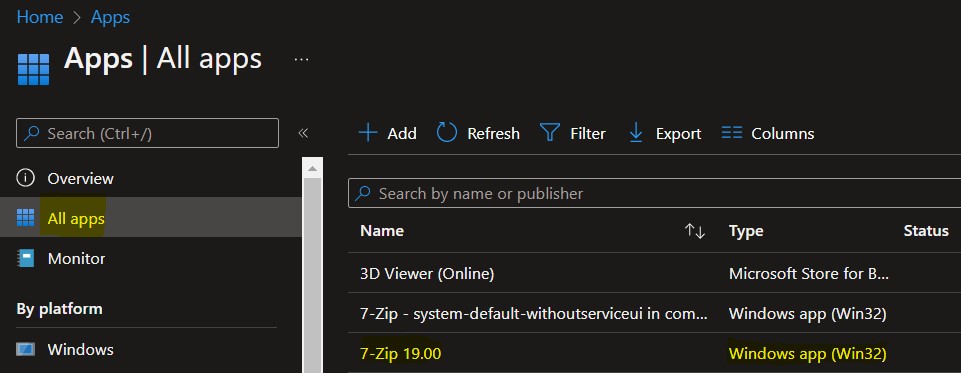Open the Filter option
Viewport: 961px width, 373px height.
click(588, 134)
